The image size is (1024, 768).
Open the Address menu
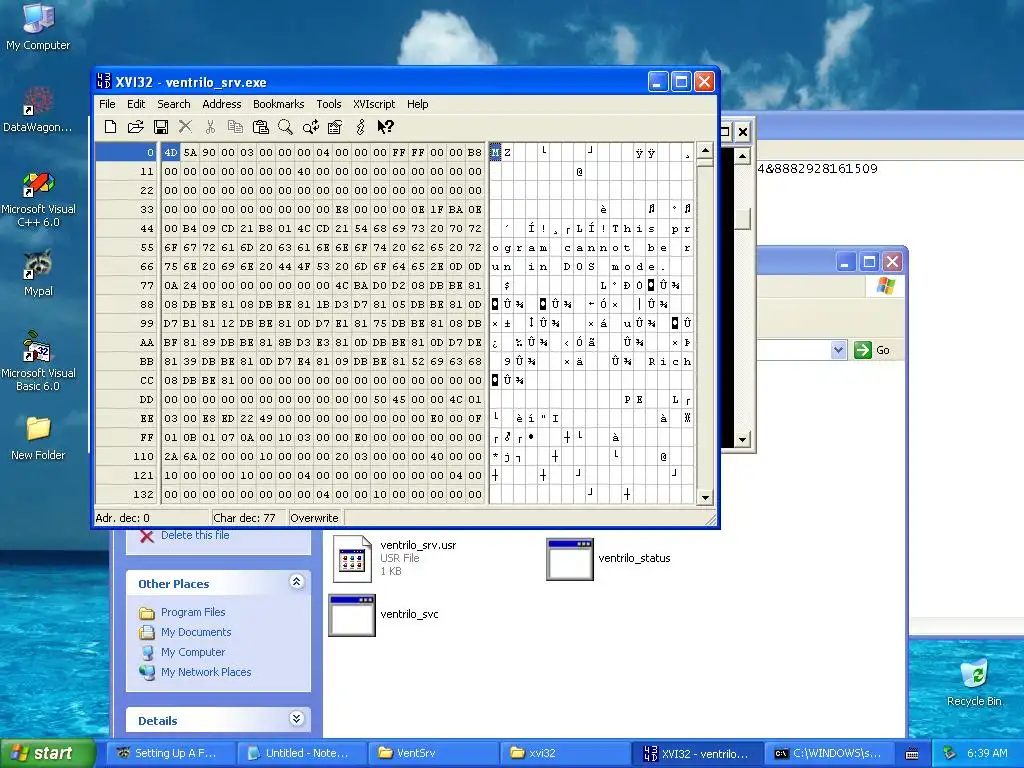[221, 104]
